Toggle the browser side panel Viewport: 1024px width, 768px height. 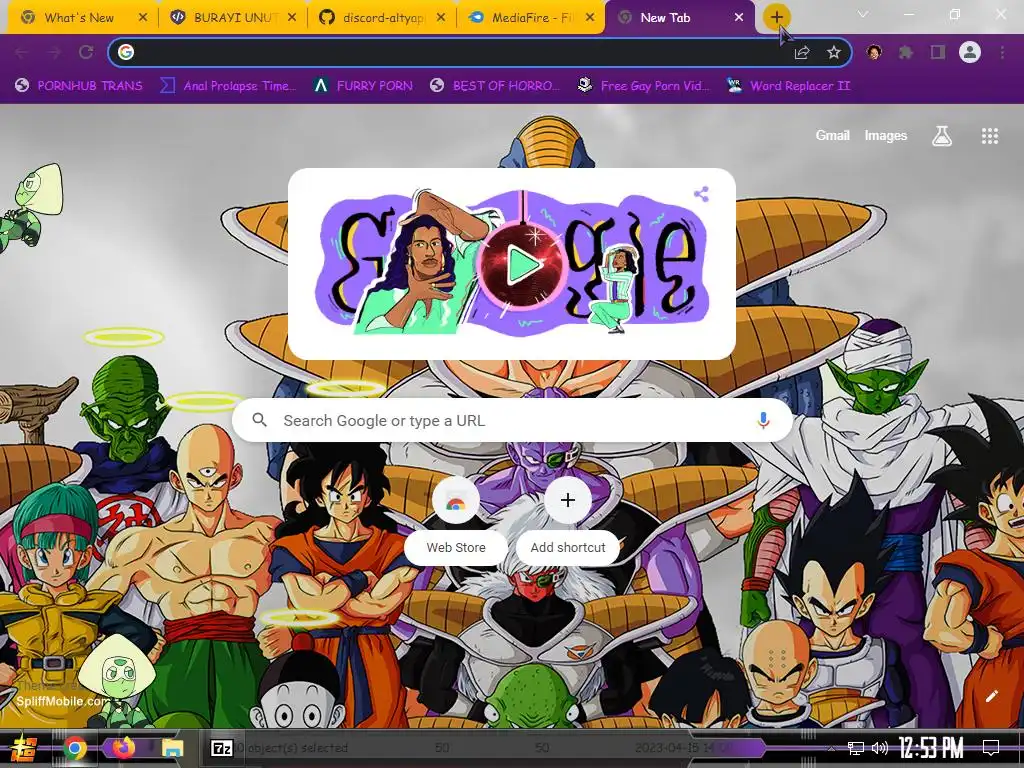click(938, 52)
